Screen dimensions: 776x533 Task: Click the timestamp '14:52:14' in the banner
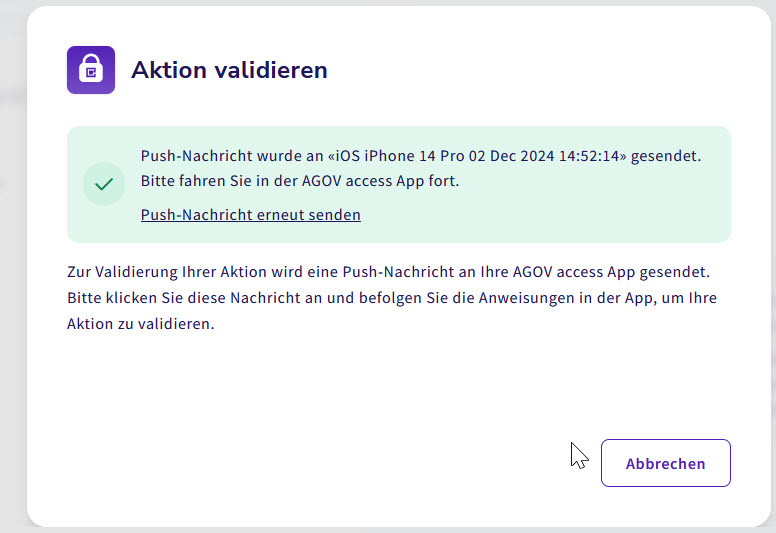pos(589,156)
